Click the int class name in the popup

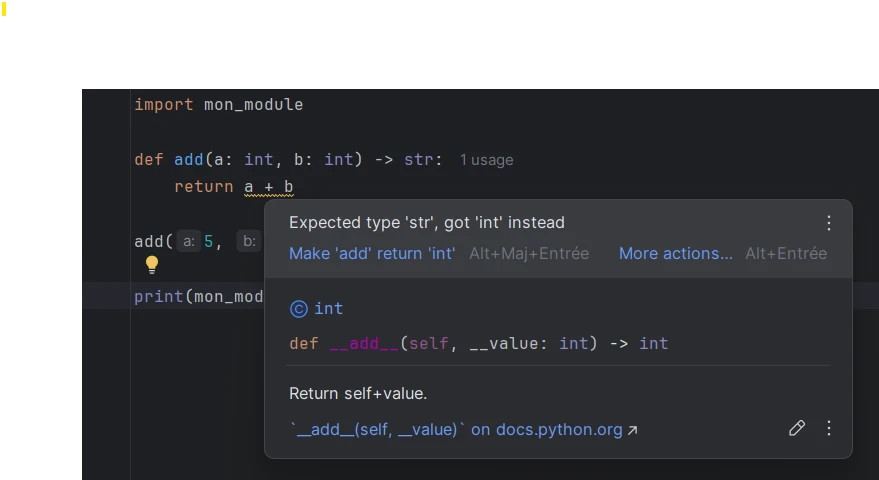(329, 309)
